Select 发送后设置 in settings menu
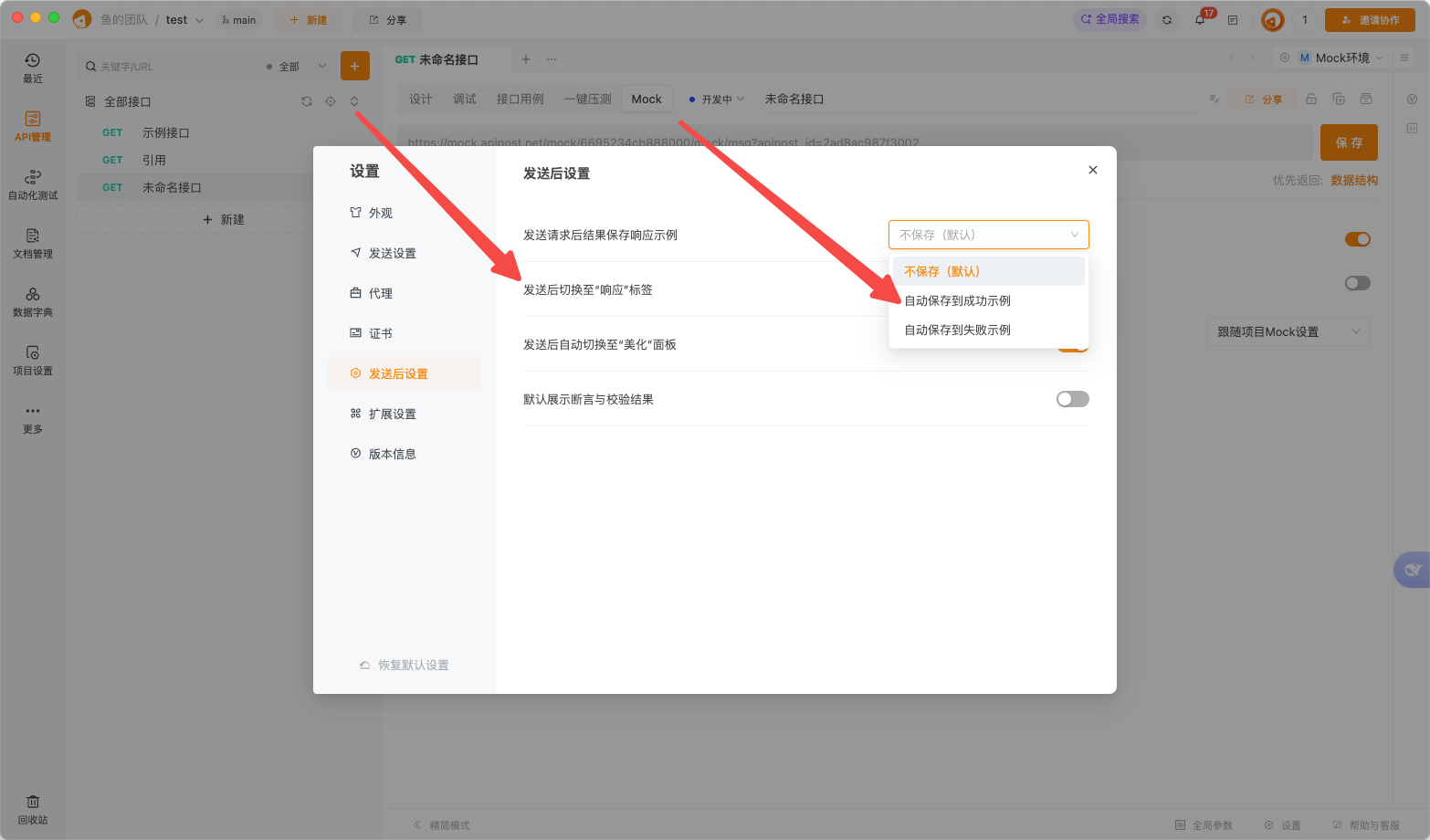 tap(404, 373)
